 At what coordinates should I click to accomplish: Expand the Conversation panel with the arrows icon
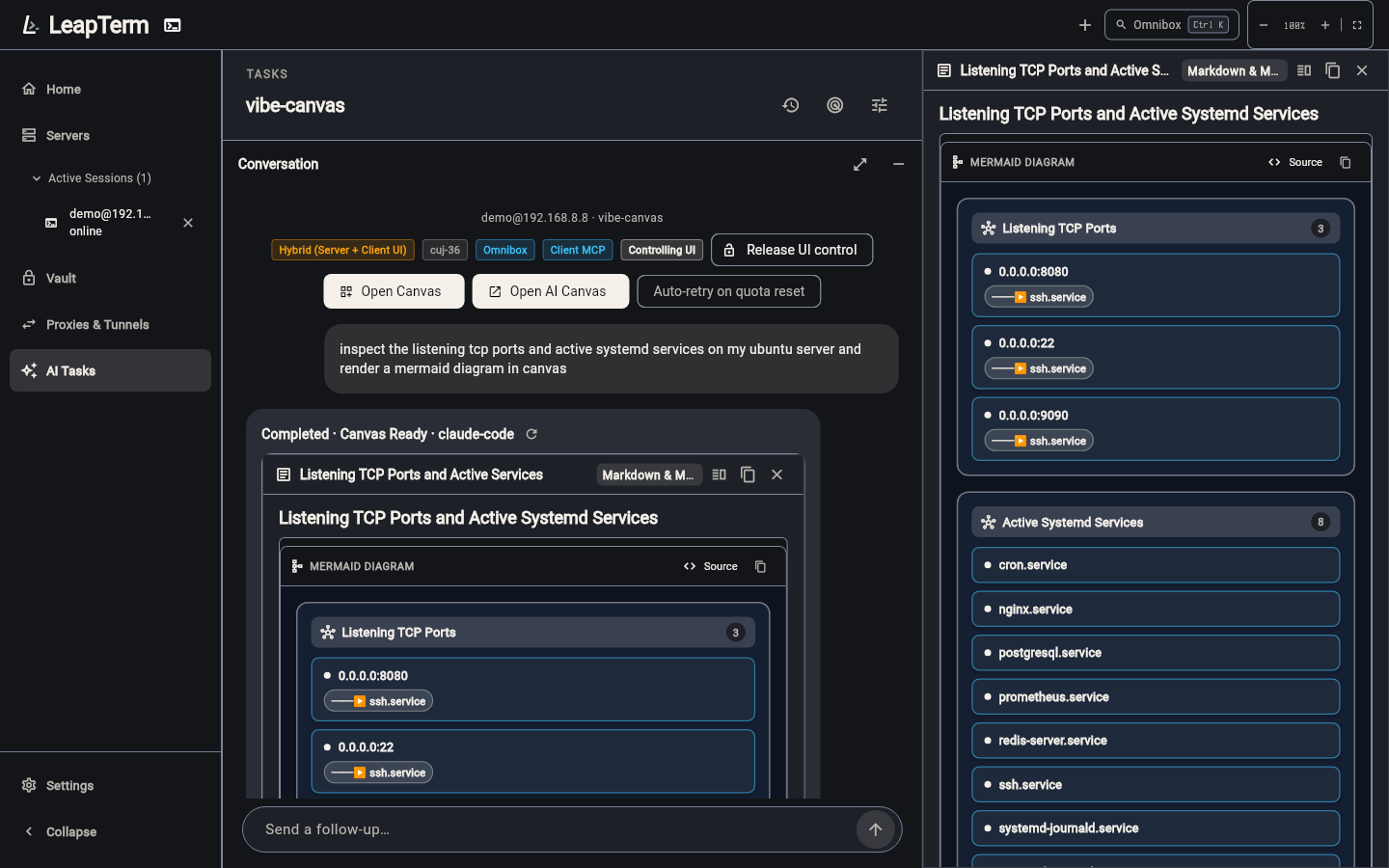860,164
